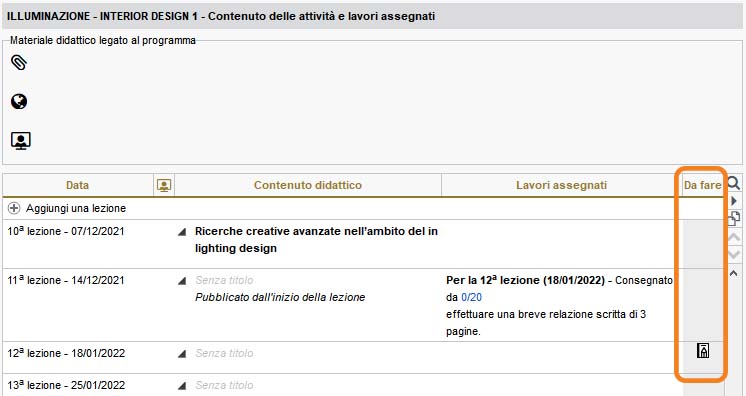
Task: Click the right-pointing arrow on the sidebar
Action: 734,201
